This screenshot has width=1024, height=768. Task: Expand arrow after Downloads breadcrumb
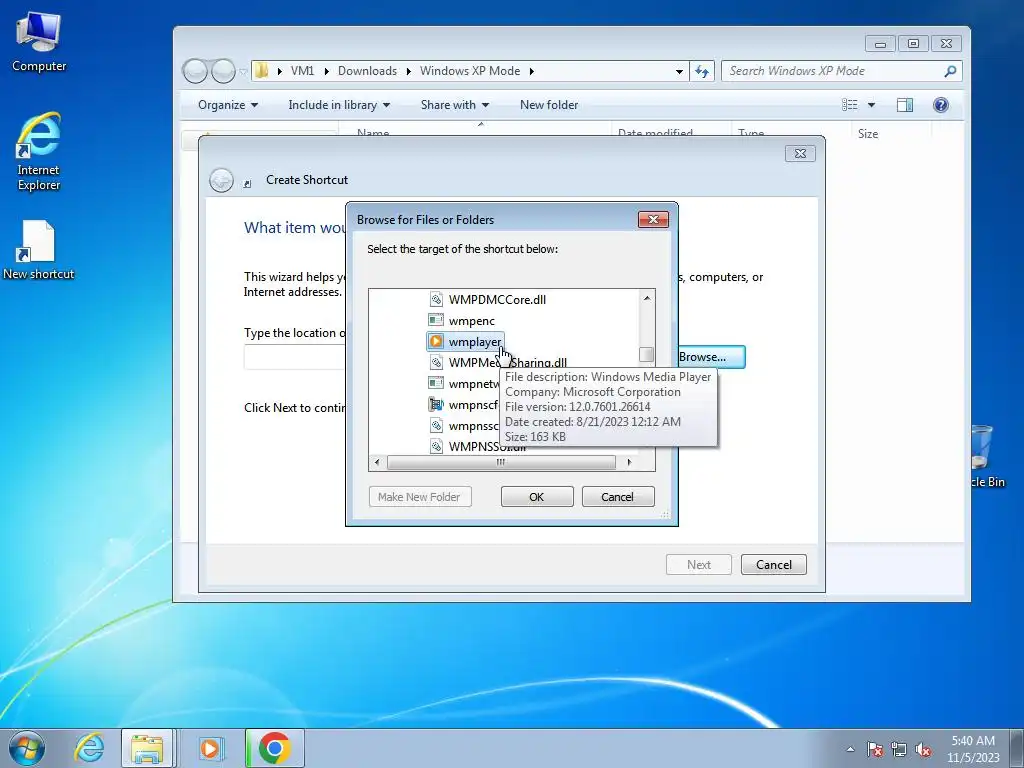pos(408,71)
